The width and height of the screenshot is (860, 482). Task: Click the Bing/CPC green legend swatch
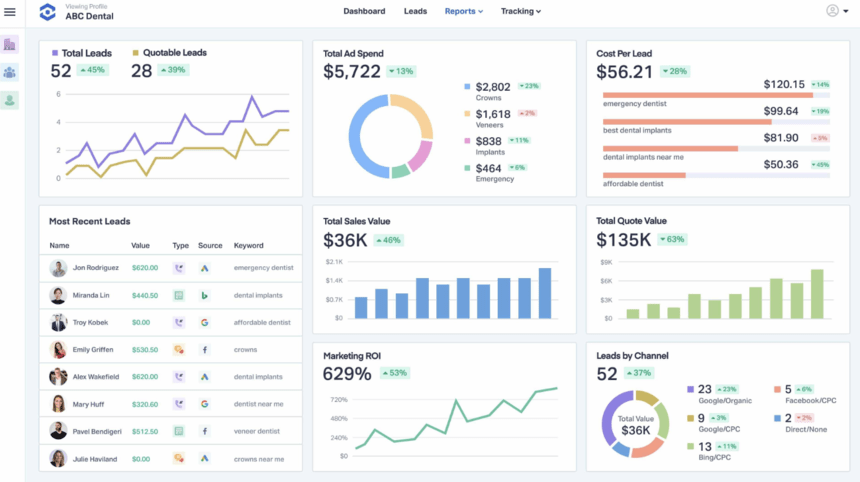pos(691,446)
